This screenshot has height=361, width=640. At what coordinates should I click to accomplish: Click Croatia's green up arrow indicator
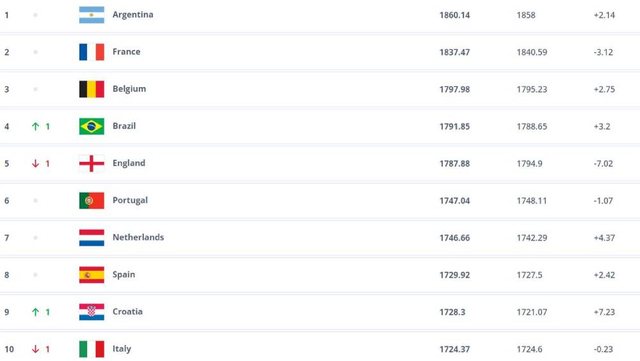[36, 312]
